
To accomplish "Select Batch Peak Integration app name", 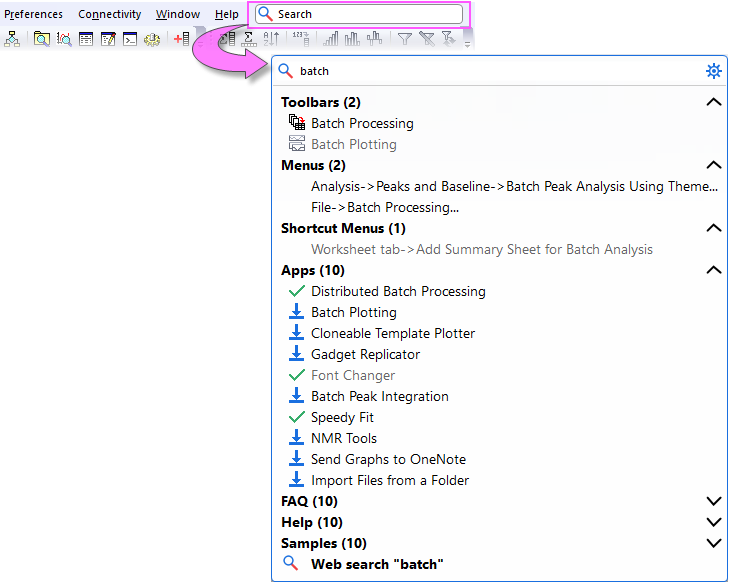I will tap(380, 396).
